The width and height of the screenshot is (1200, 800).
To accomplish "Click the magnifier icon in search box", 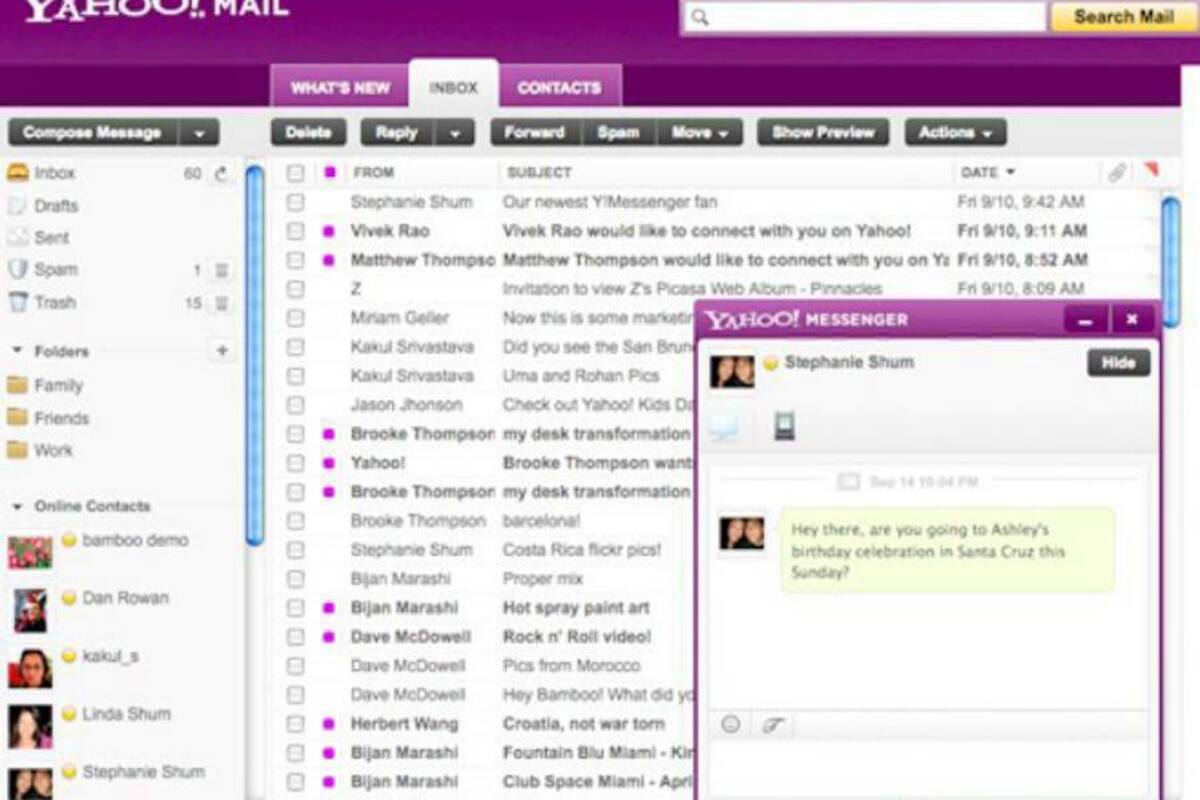I will (x=700, y=17).
